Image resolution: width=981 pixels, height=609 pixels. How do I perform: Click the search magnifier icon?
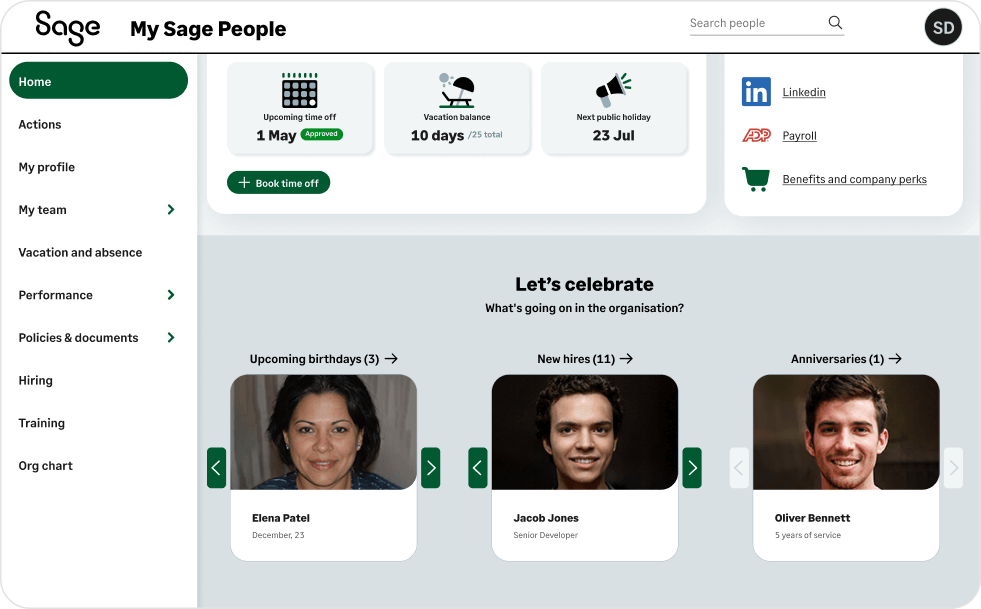tap(835, 22)
